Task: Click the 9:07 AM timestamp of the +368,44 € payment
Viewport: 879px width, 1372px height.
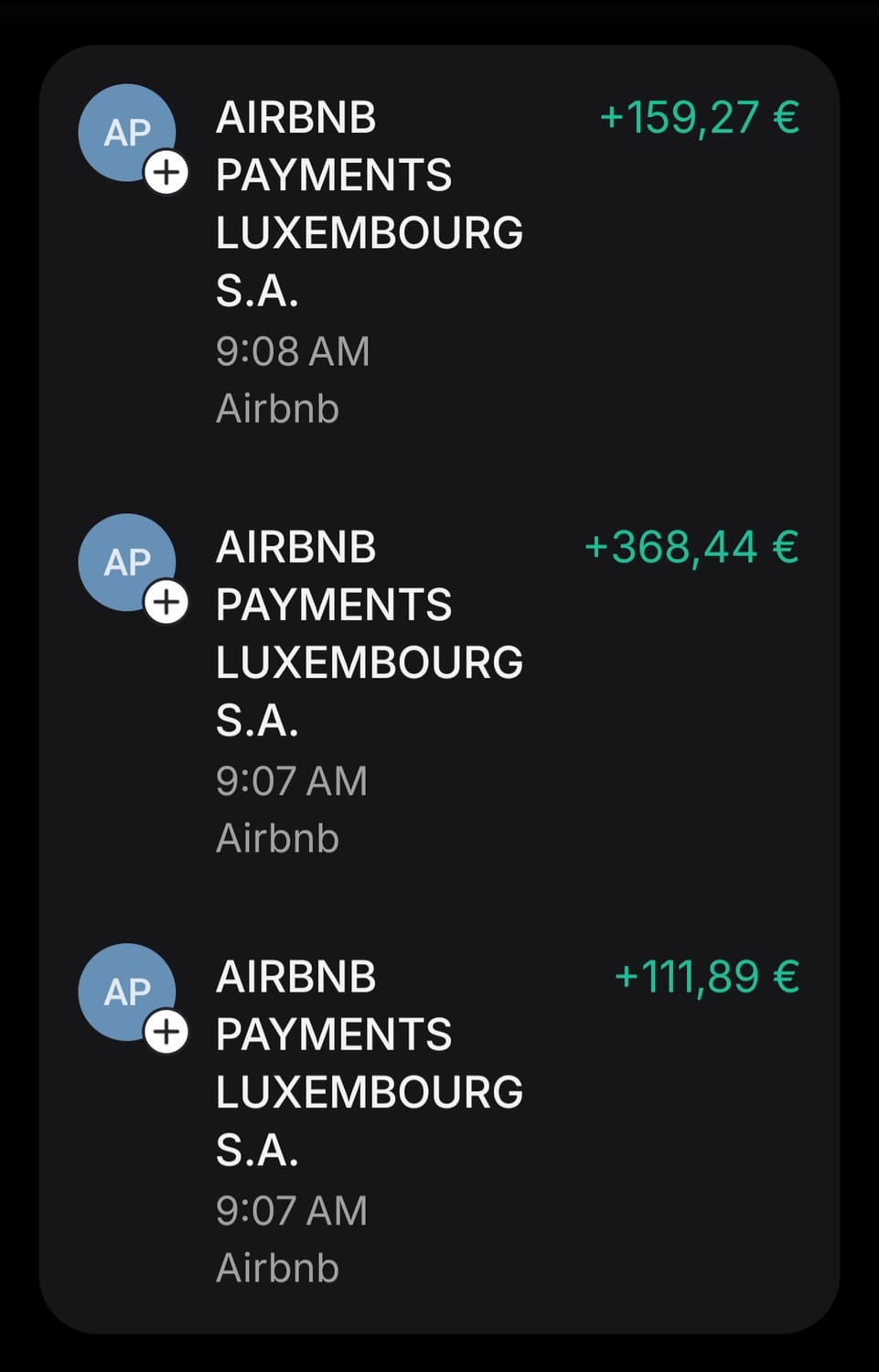Action: click(x=292, y=781)
